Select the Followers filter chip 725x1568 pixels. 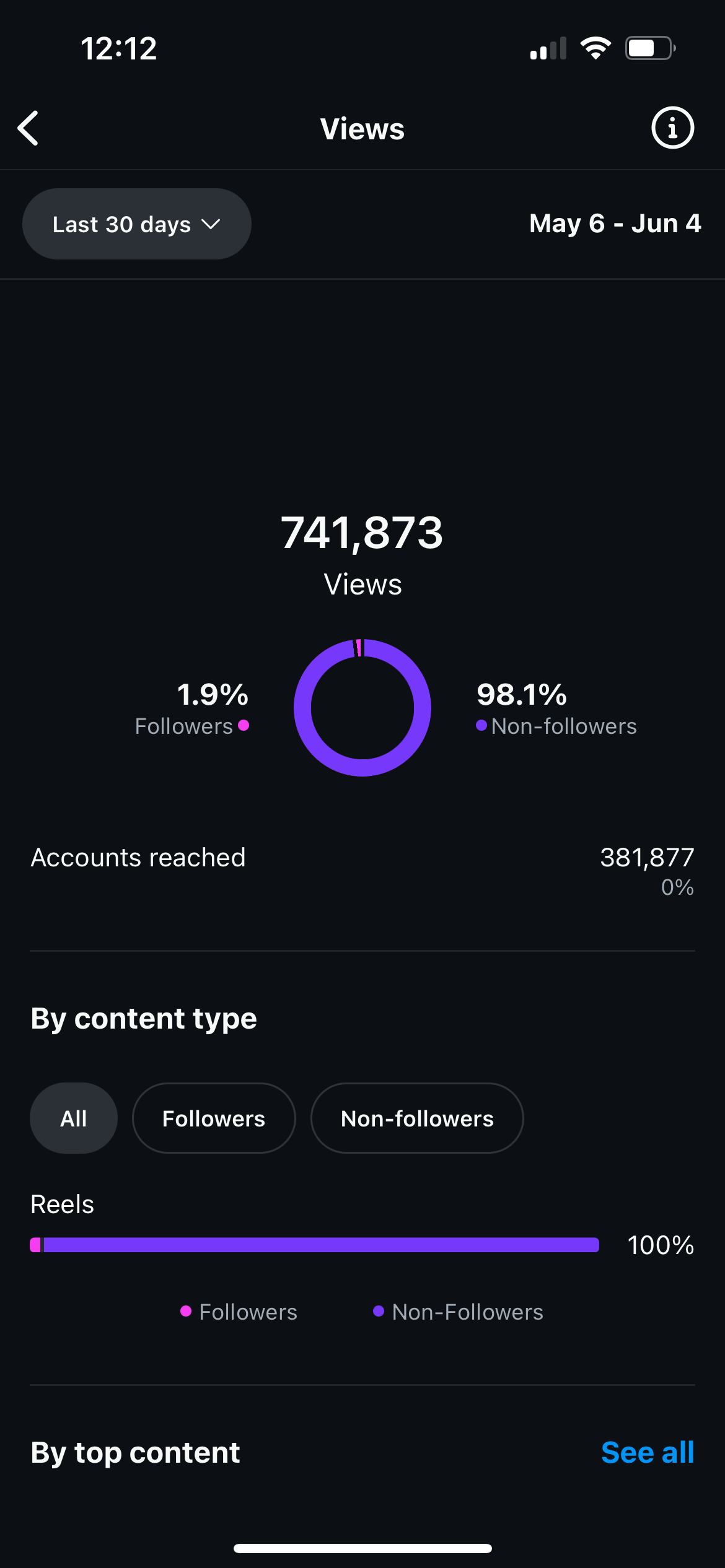(214, 1118)
